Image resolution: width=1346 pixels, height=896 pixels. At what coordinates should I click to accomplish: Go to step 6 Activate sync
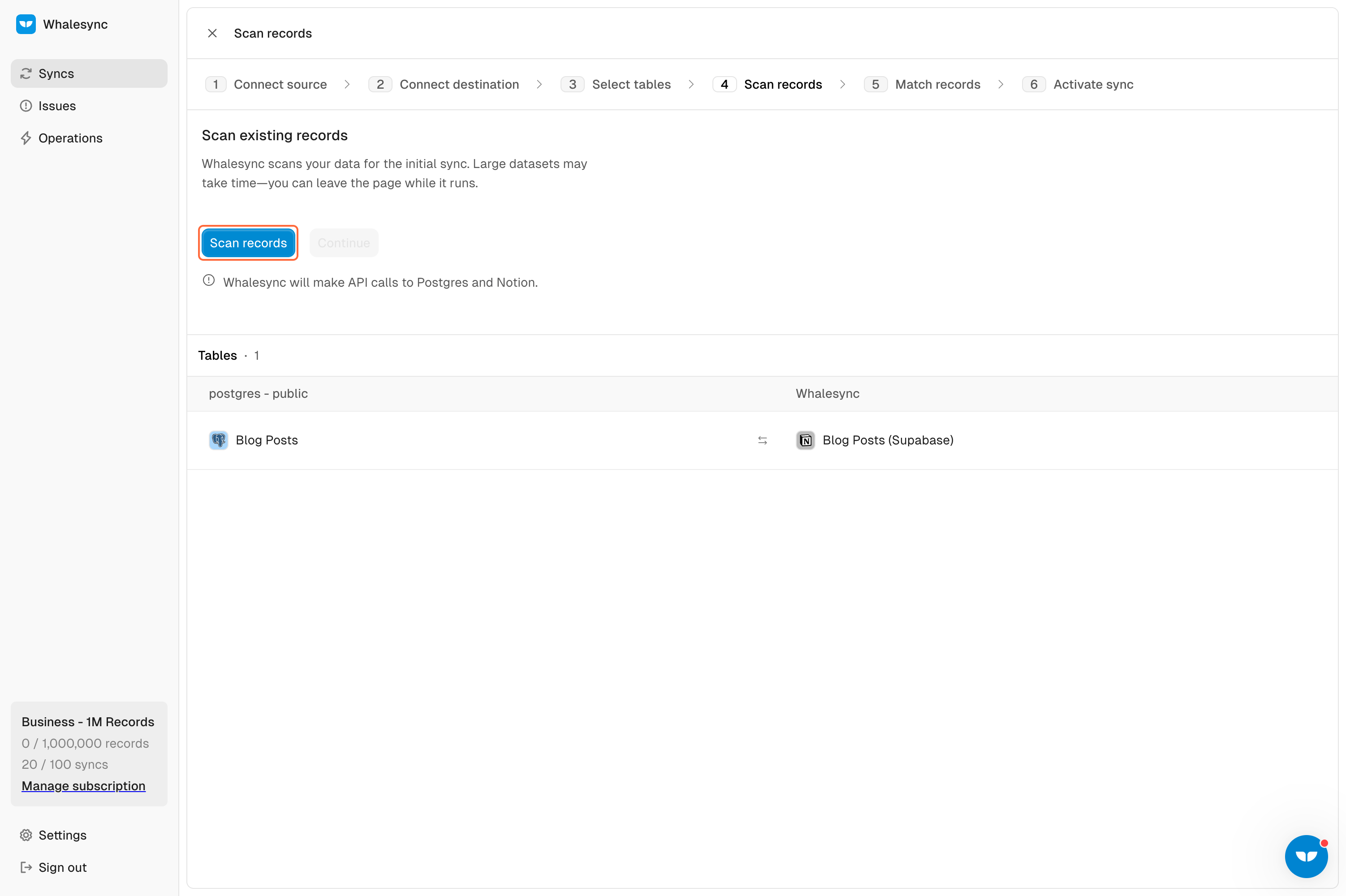1077,84
